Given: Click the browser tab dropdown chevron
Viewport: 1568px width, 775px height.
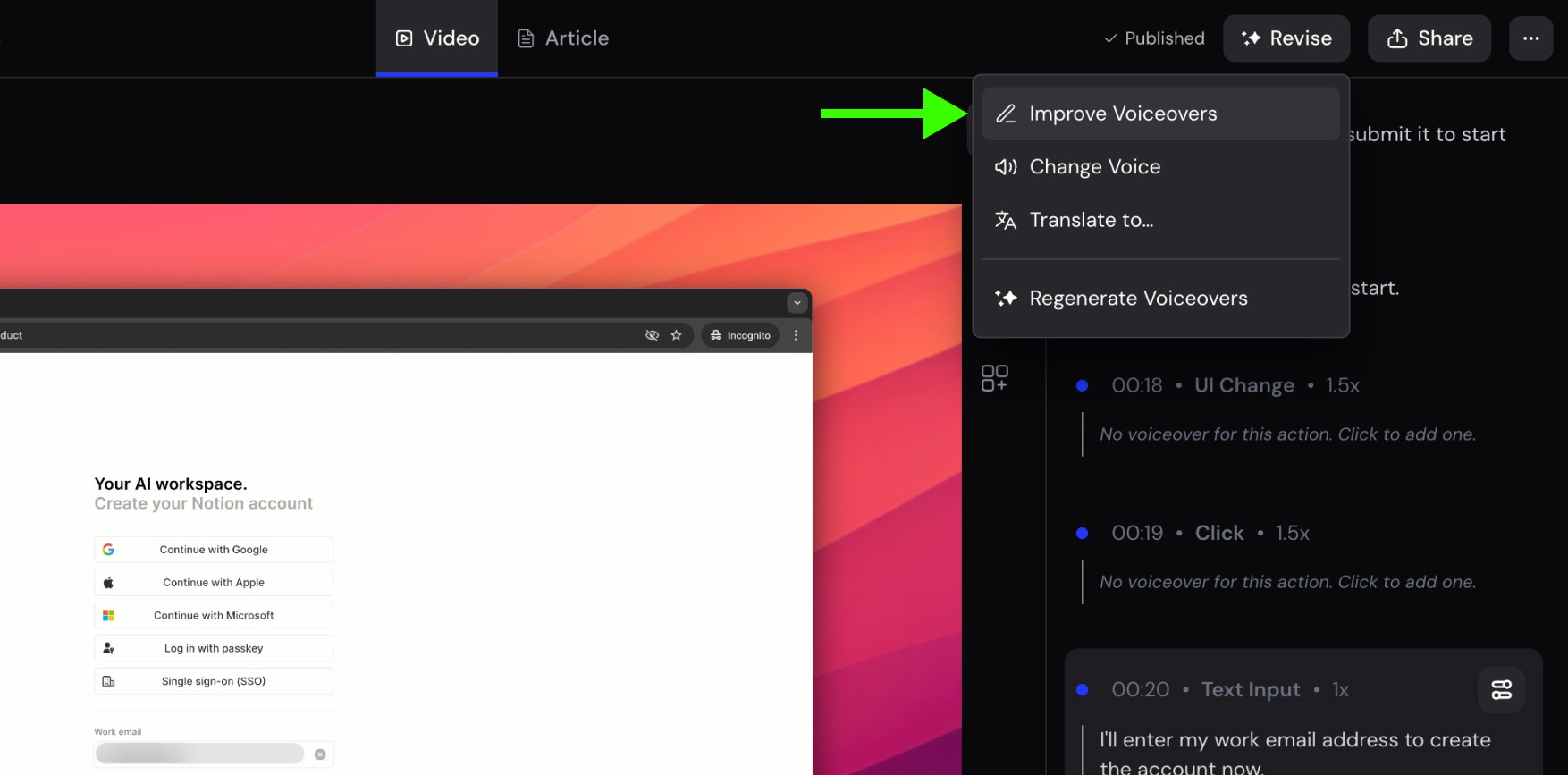Looking at the screenshot, I should [x=797, y=303].
